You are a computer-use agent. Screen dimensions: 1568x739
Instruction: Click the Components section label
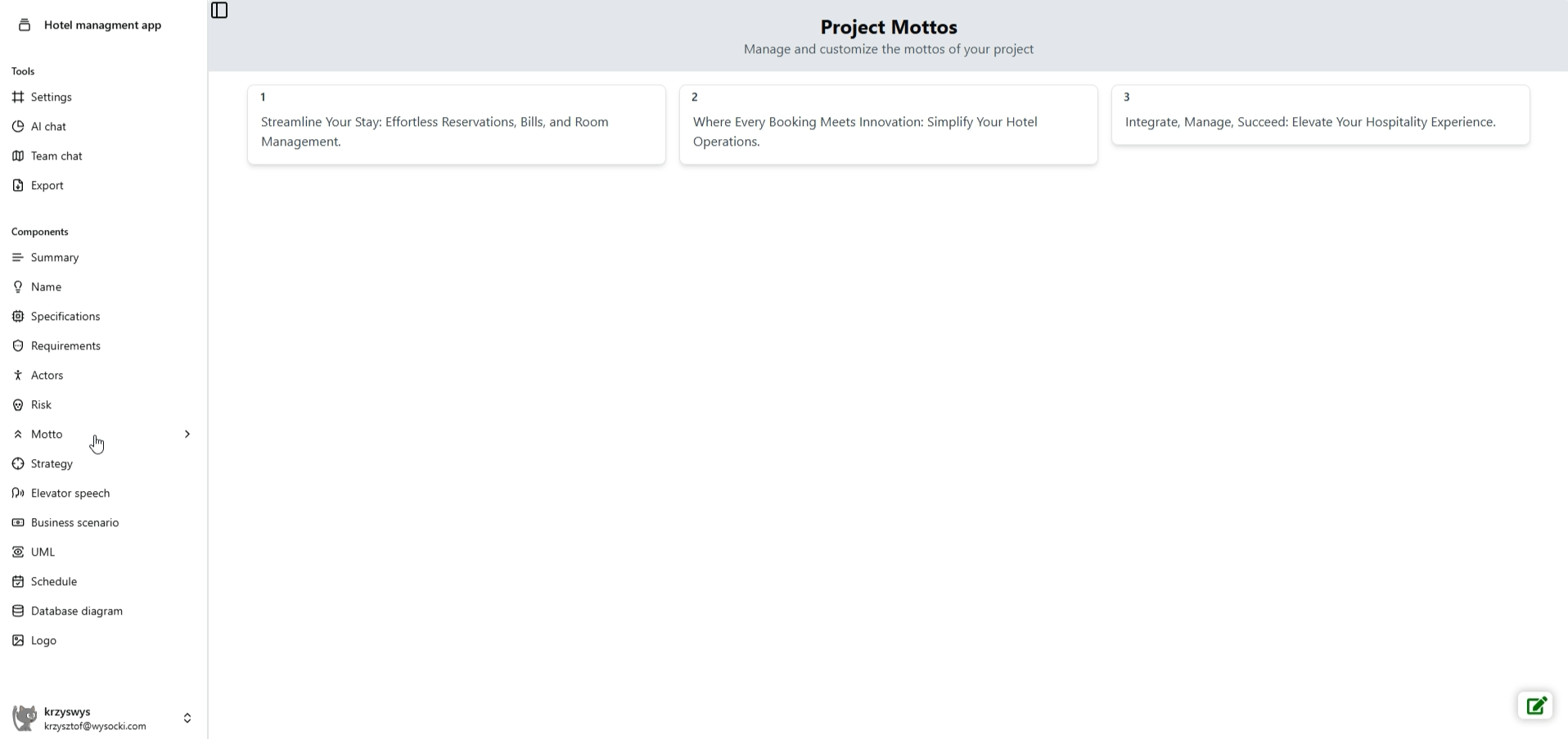[x=40, y=232]
